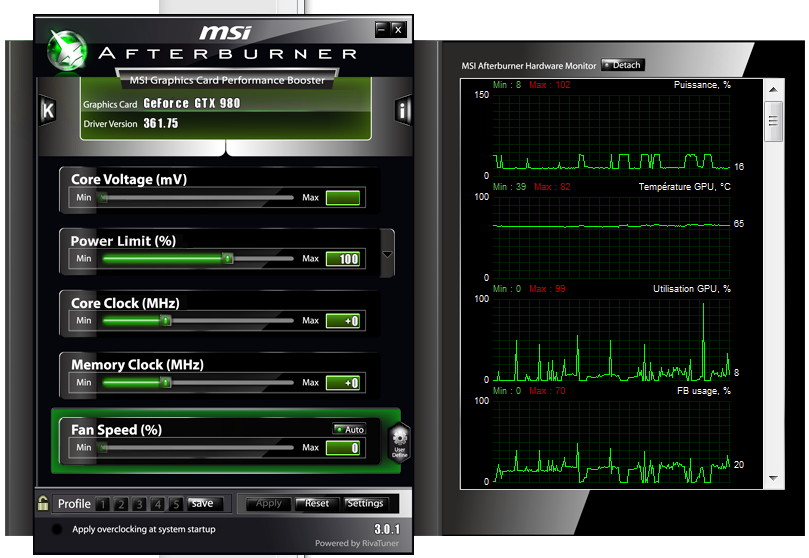The image size is (809, 558).
Task: Click the Core Voltage slider track
Action: pos(198,198)
